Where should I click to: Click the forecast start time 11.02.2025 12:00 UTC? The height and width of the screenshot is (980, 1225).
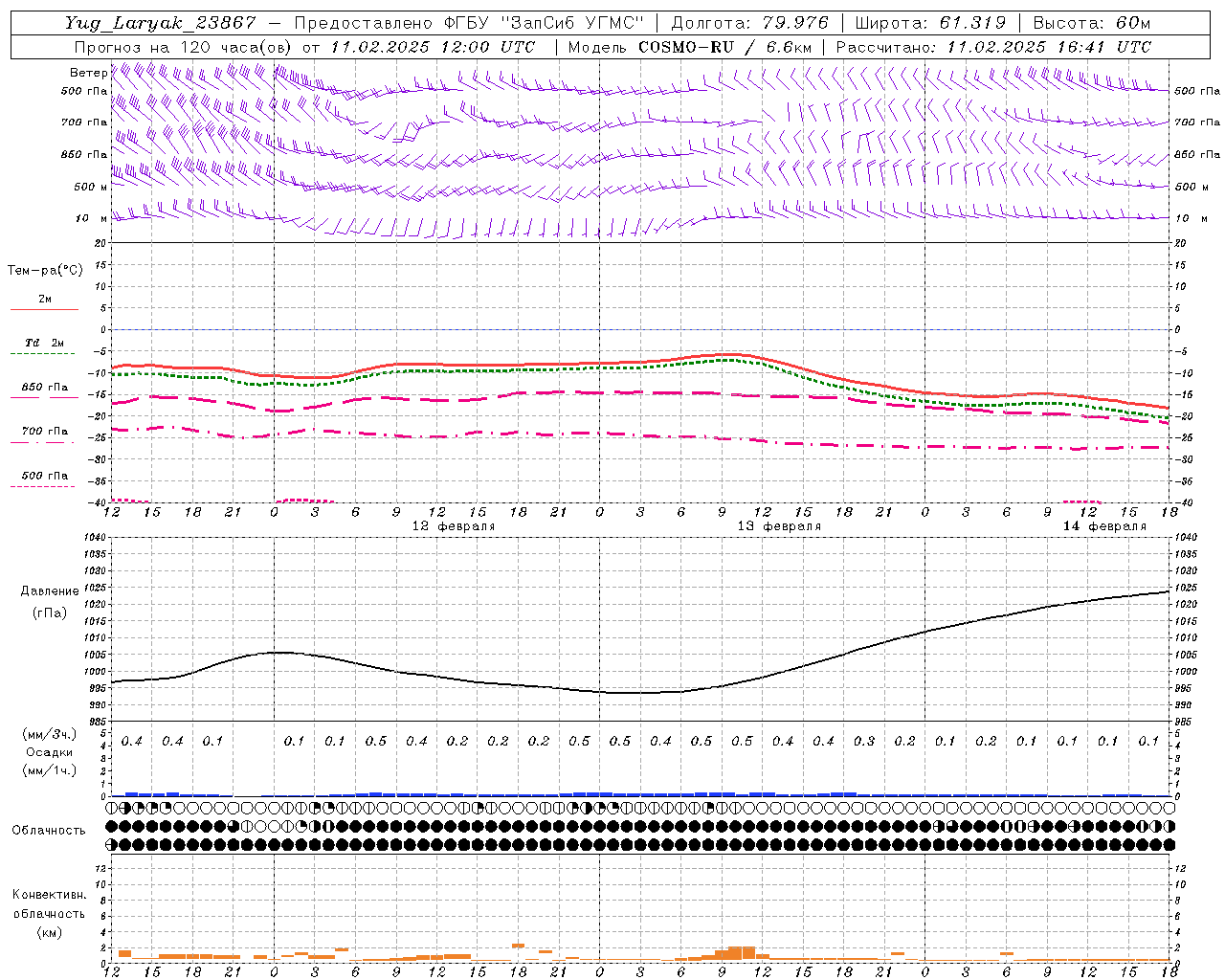(434, 47)
